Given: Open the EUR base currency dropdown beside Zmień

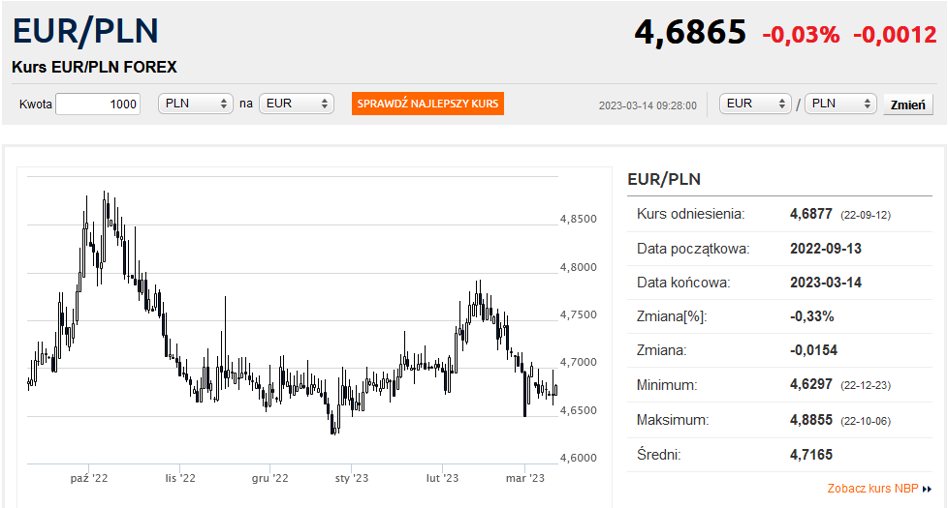Looking at the screenshot, I should [x=755, y=103].
